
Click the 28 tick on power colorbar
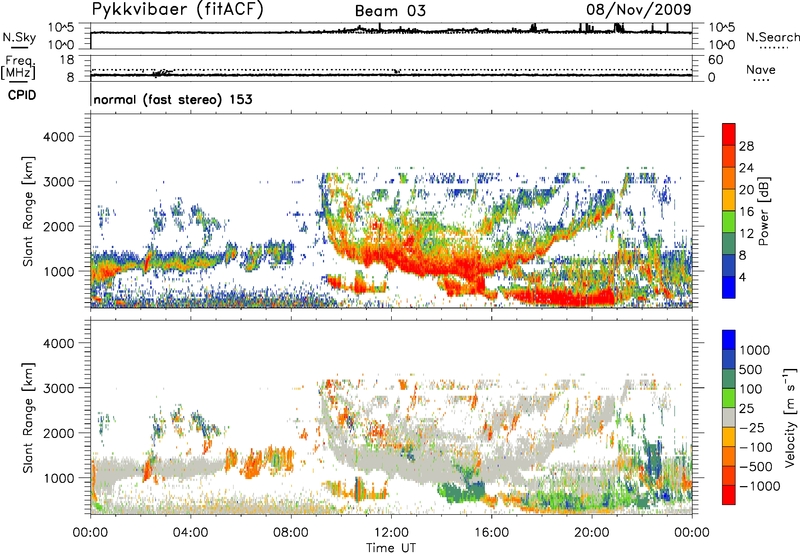pos(746,146)
